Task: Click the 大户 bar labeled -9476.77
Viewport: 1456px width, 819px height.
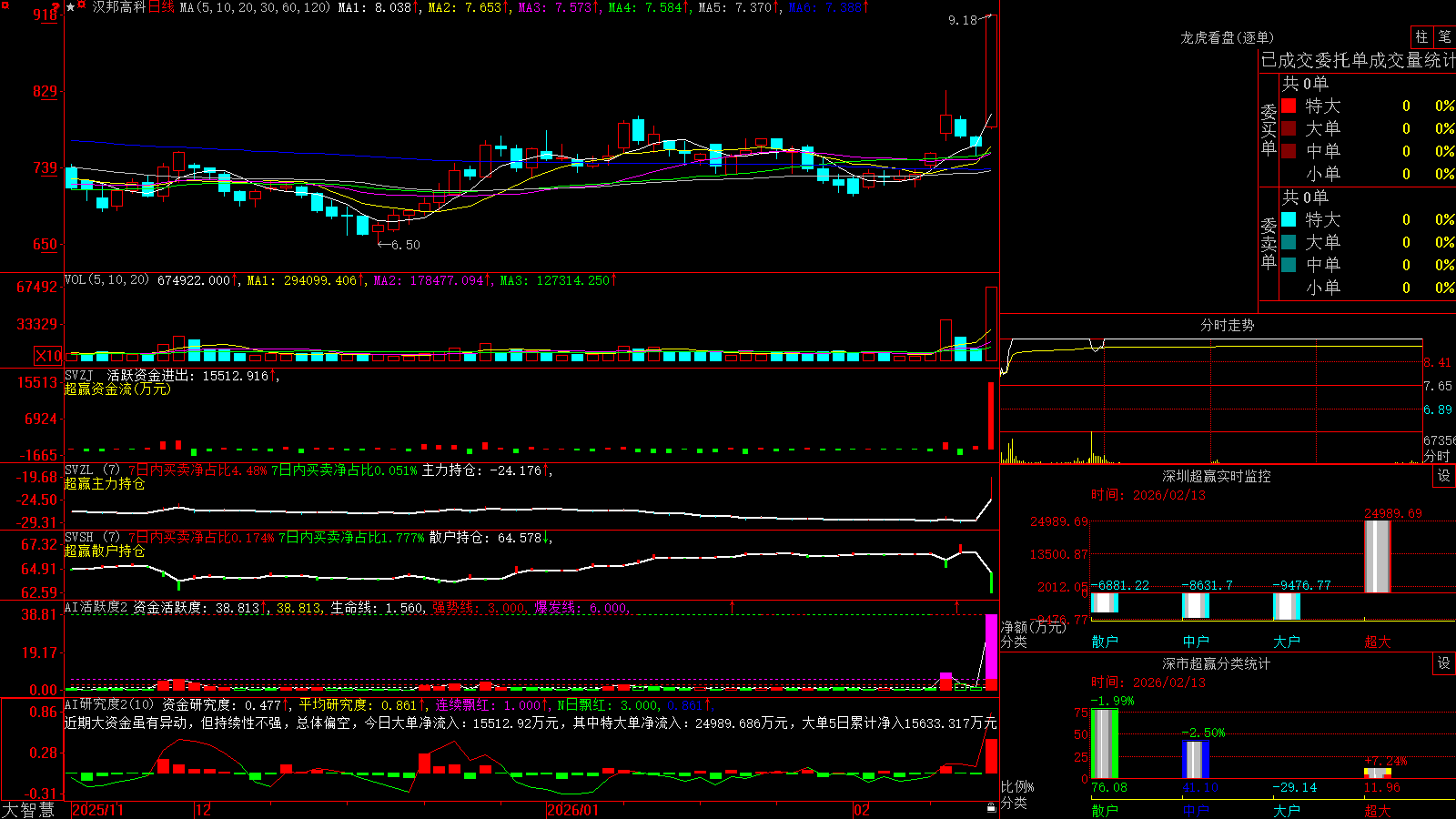Action: click(1287, 607)
